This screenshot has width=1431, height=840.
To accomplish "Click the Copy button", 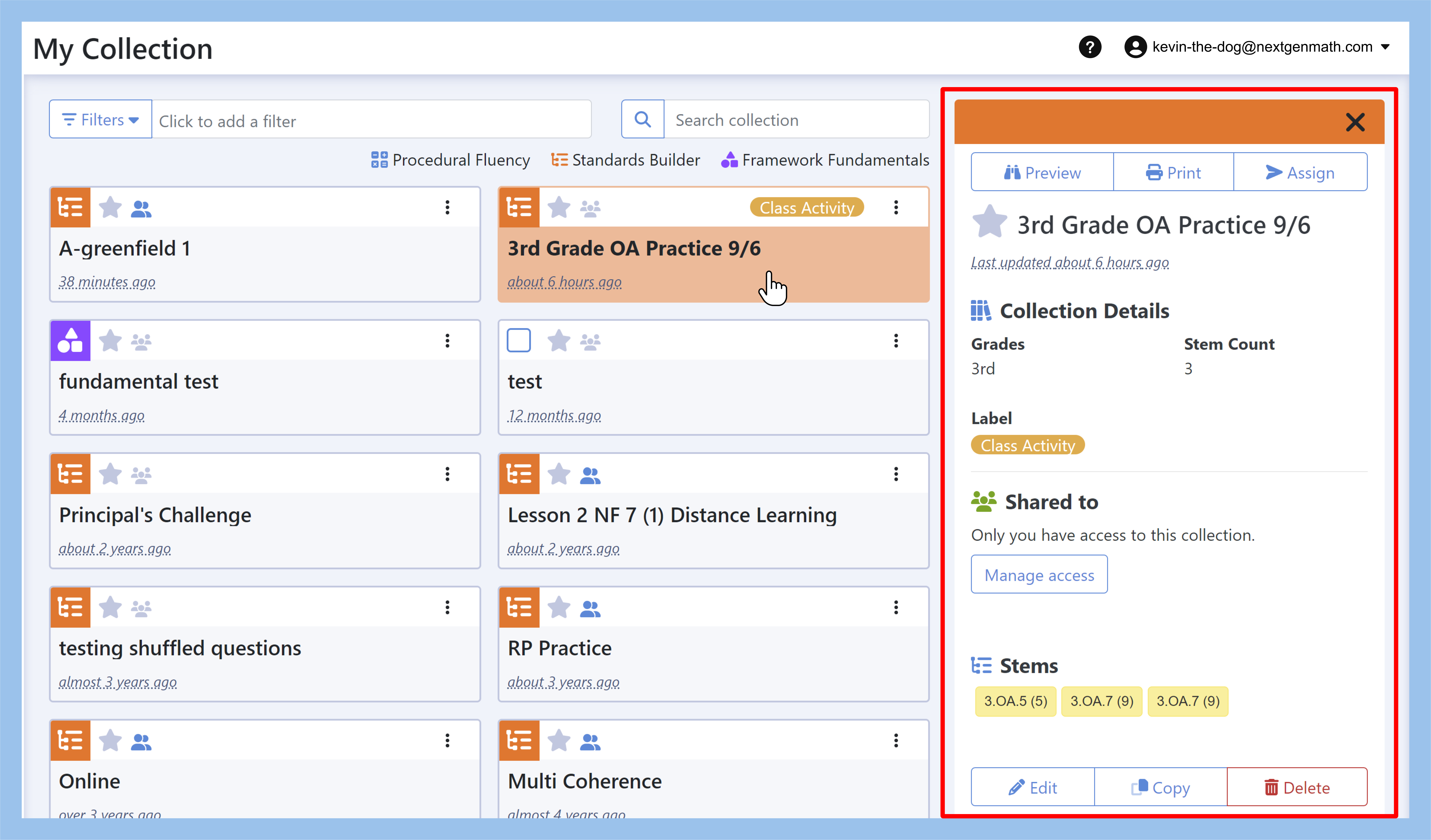I will click(x=1160, y=787).
